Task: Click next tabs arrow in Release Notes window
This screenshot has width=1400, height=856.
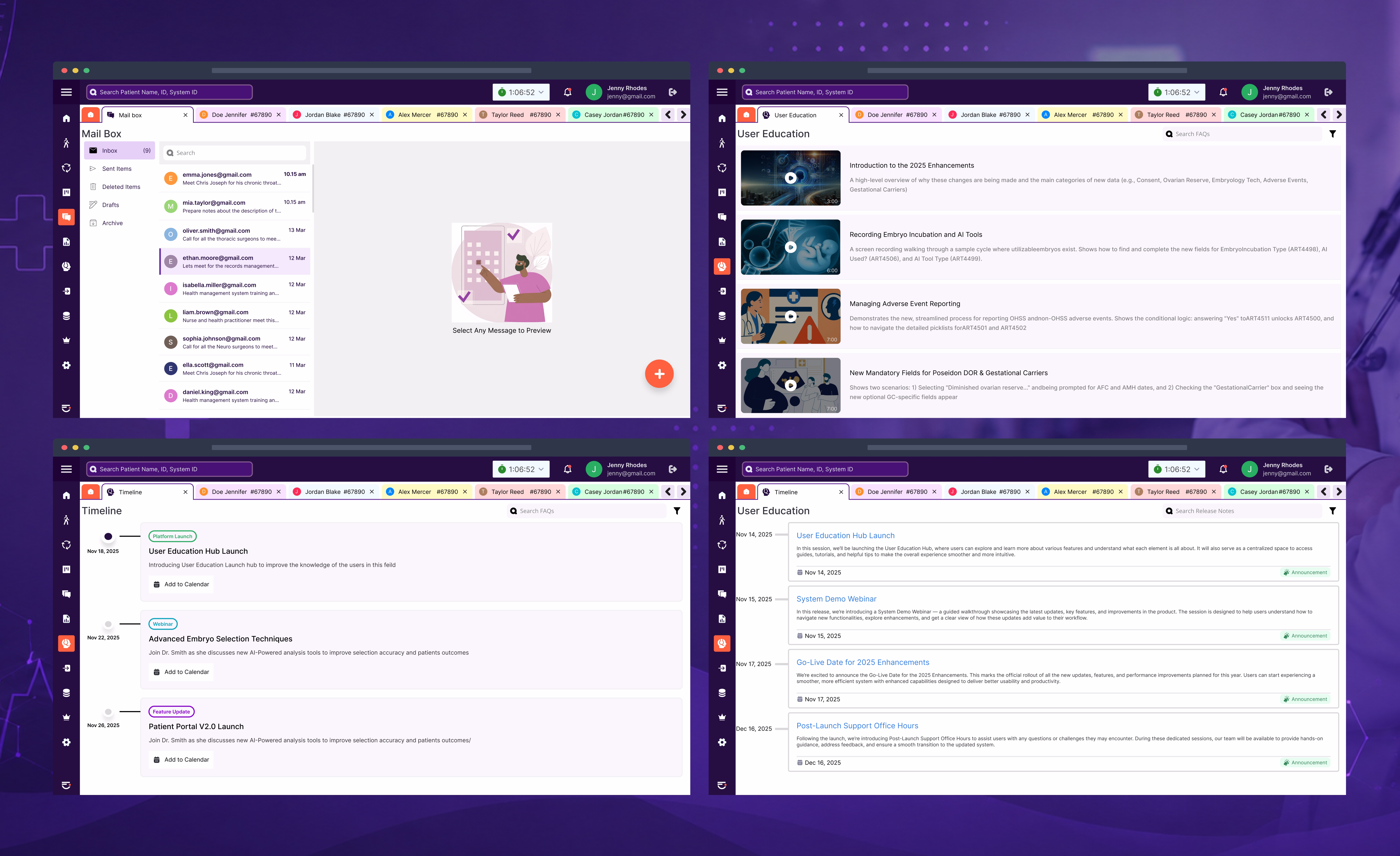Action: click(1339, 492)
